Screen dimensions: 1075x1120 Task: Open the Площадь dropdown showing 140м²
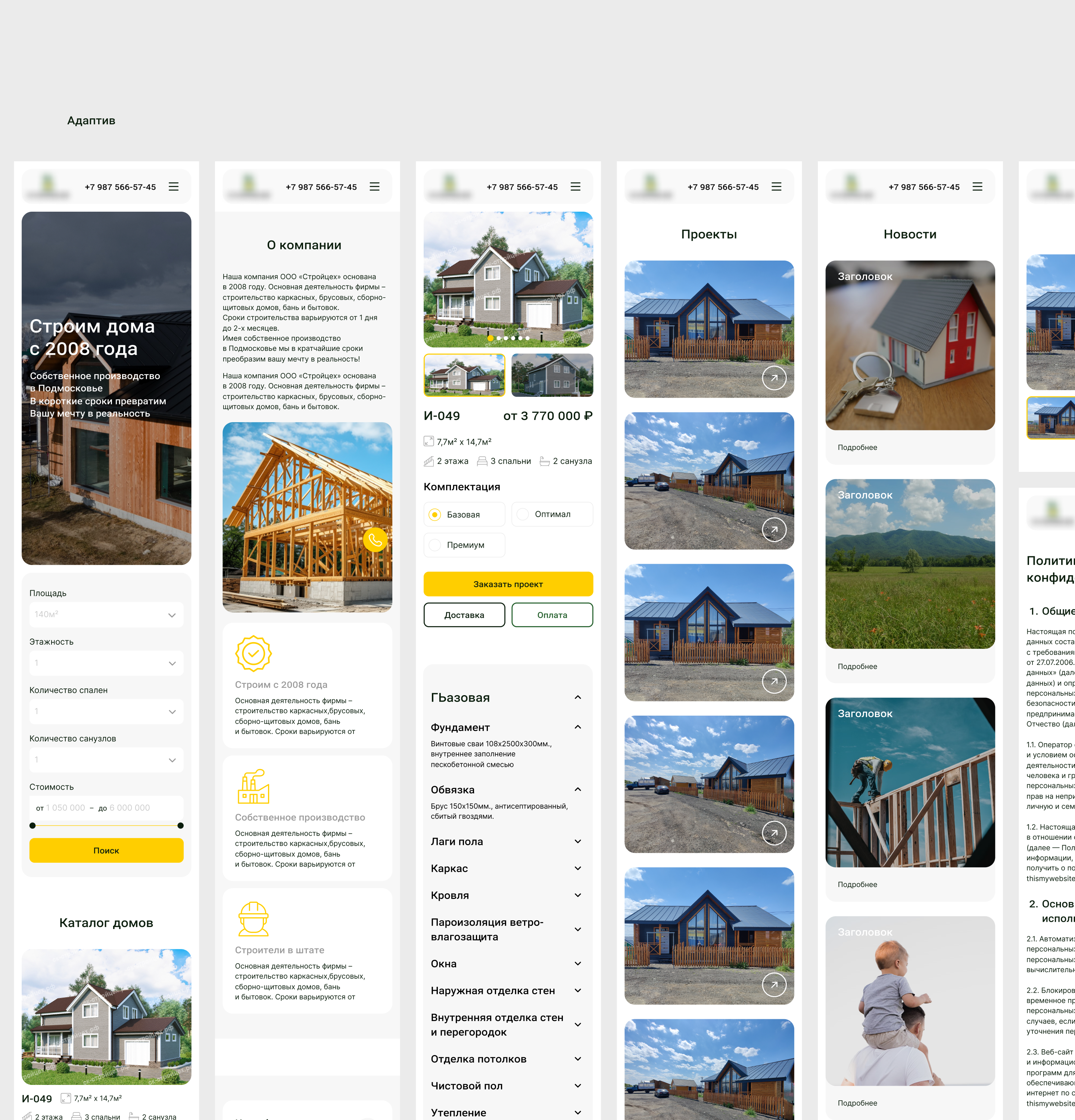[x=106, y=615]
